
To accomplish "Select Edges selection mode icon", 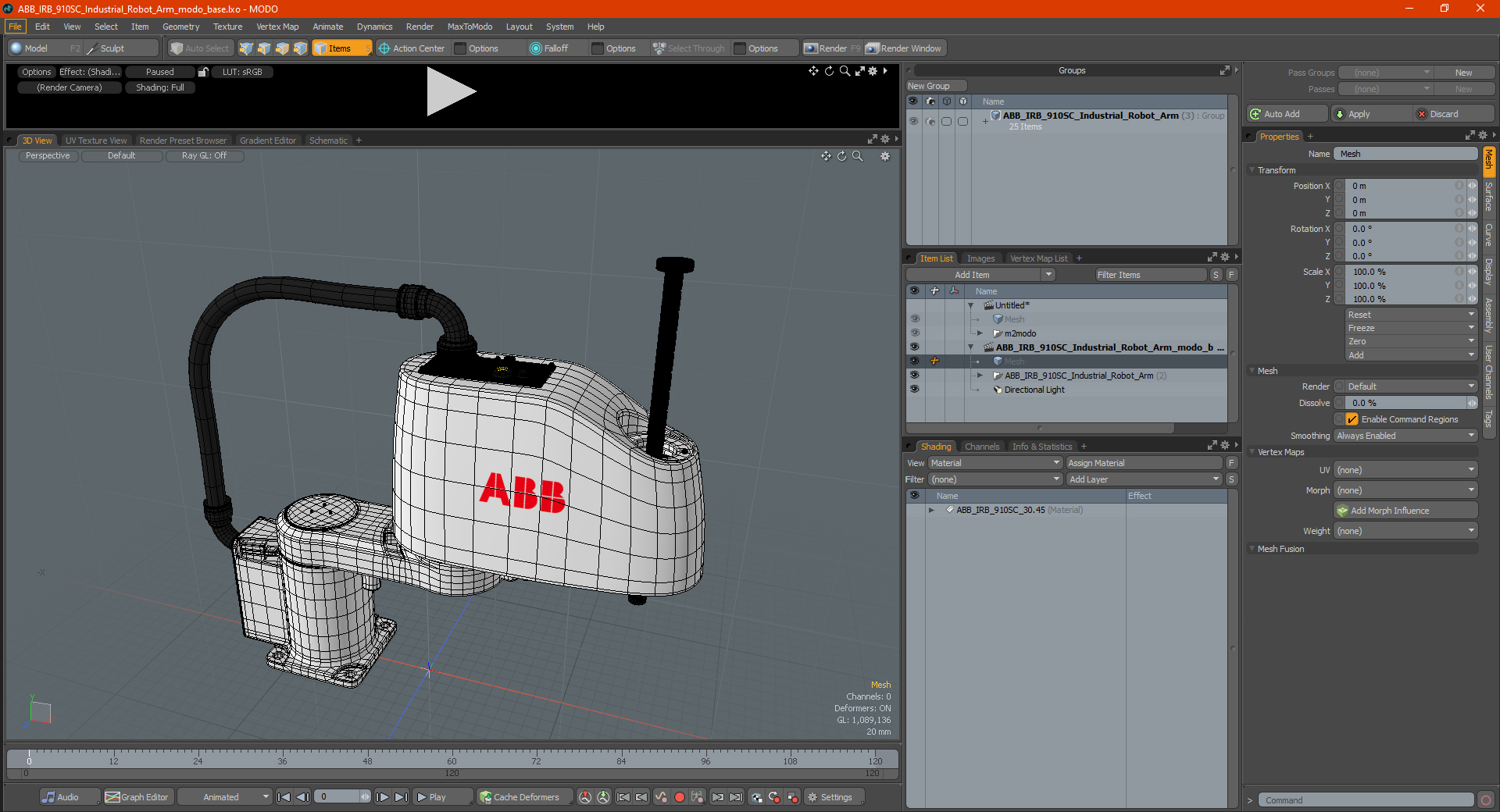I will (264, 48).
